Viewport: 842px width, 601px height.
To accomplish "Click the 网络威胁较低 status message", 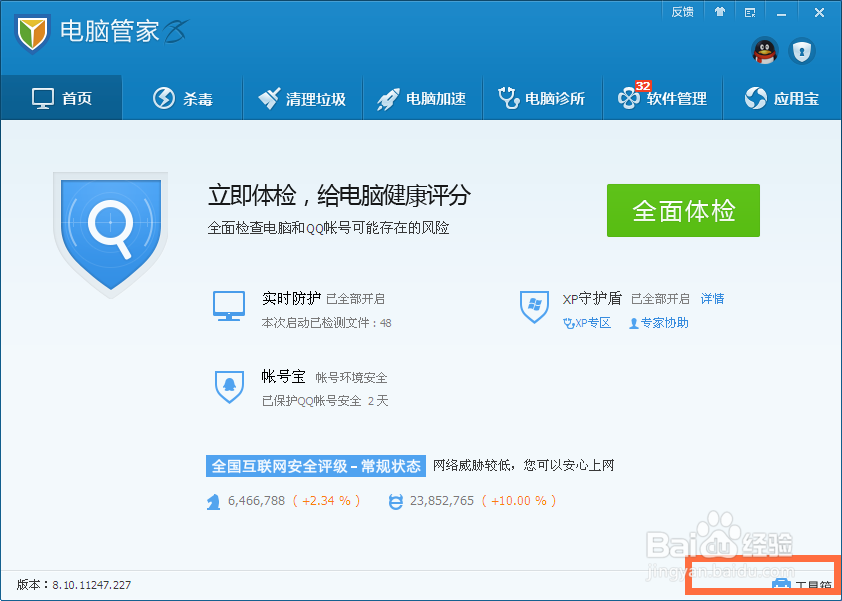I will [524, 465].
